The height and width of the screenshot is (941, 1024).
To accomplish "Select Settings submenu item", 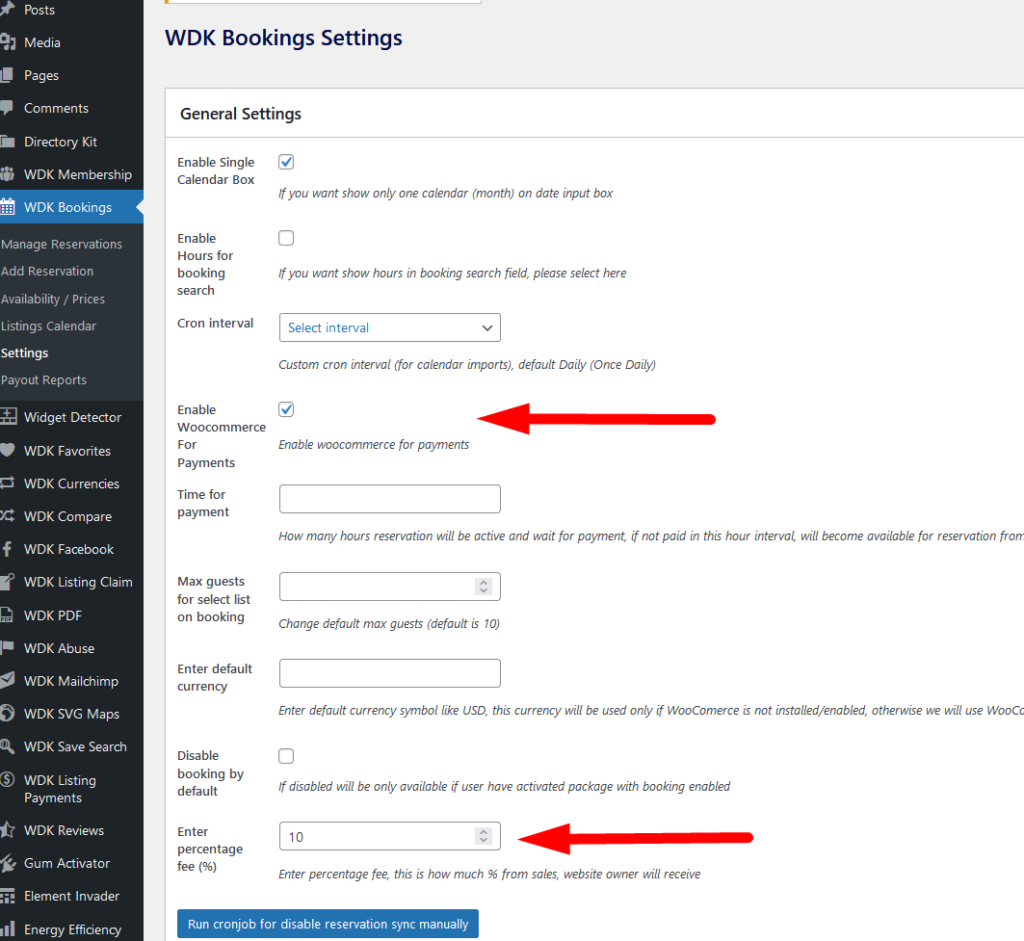I will point(25,353).
